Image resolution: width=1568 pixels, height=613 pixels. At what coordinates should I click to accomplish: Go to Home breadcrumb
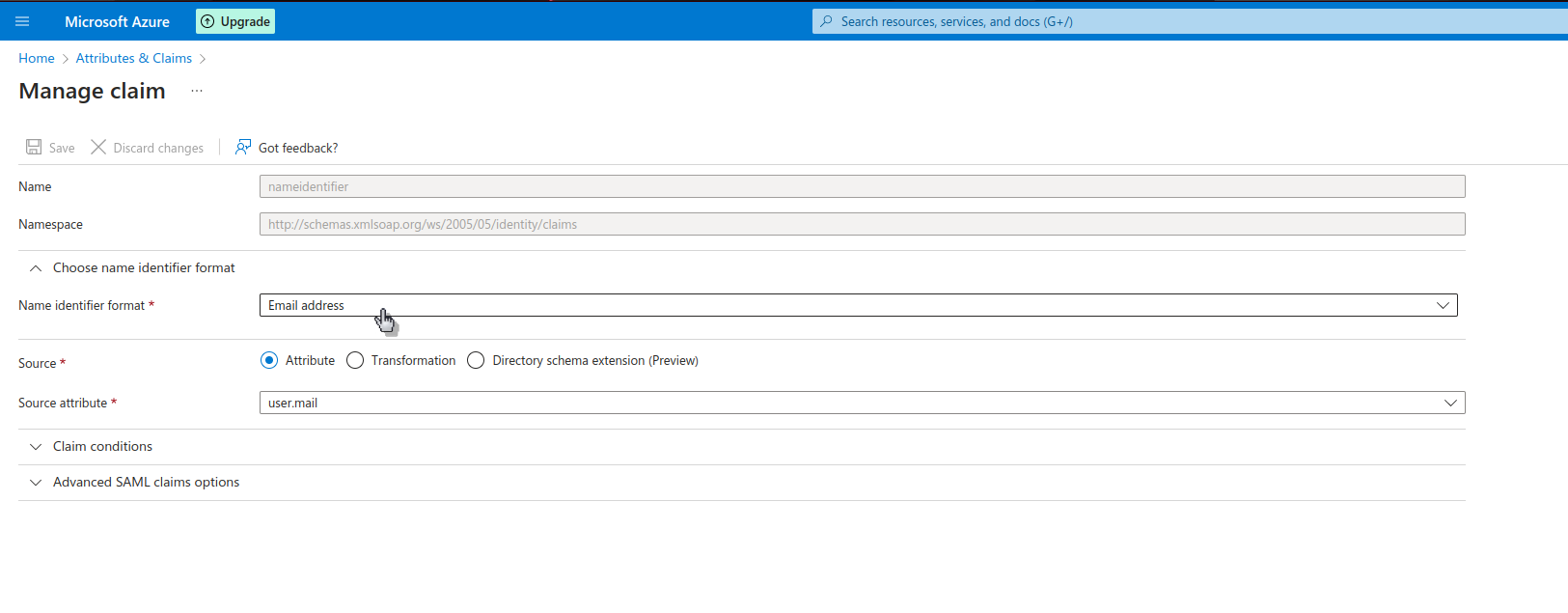(x=37, y=58)
